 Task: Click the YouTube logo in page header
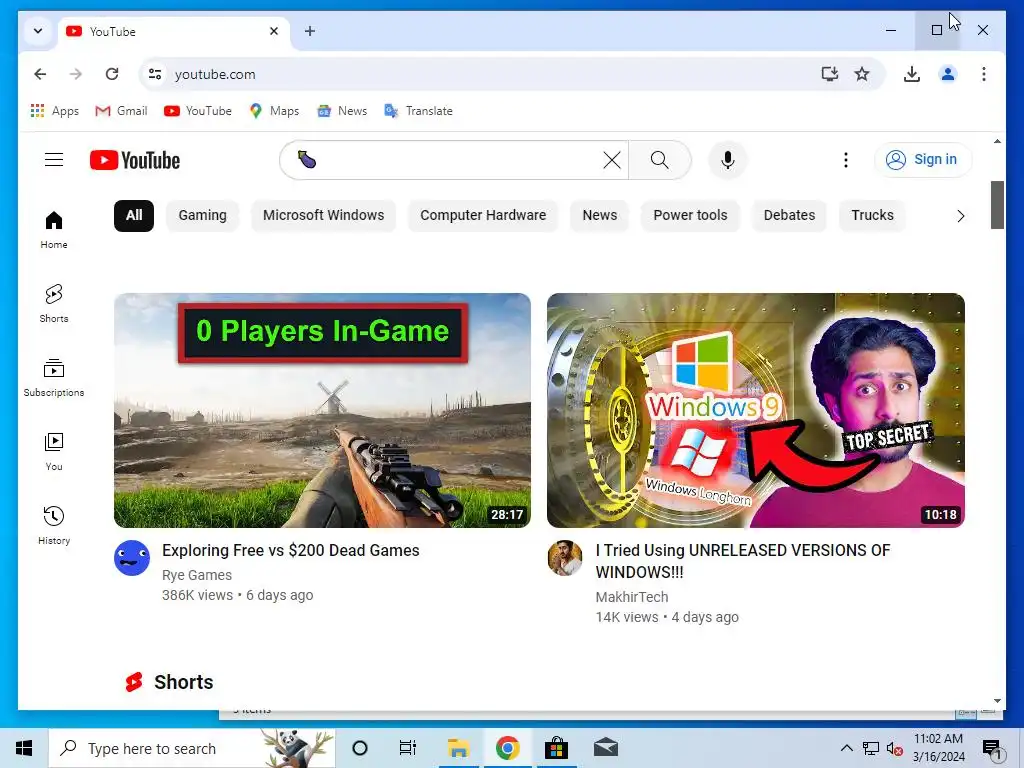coord(135,160)
